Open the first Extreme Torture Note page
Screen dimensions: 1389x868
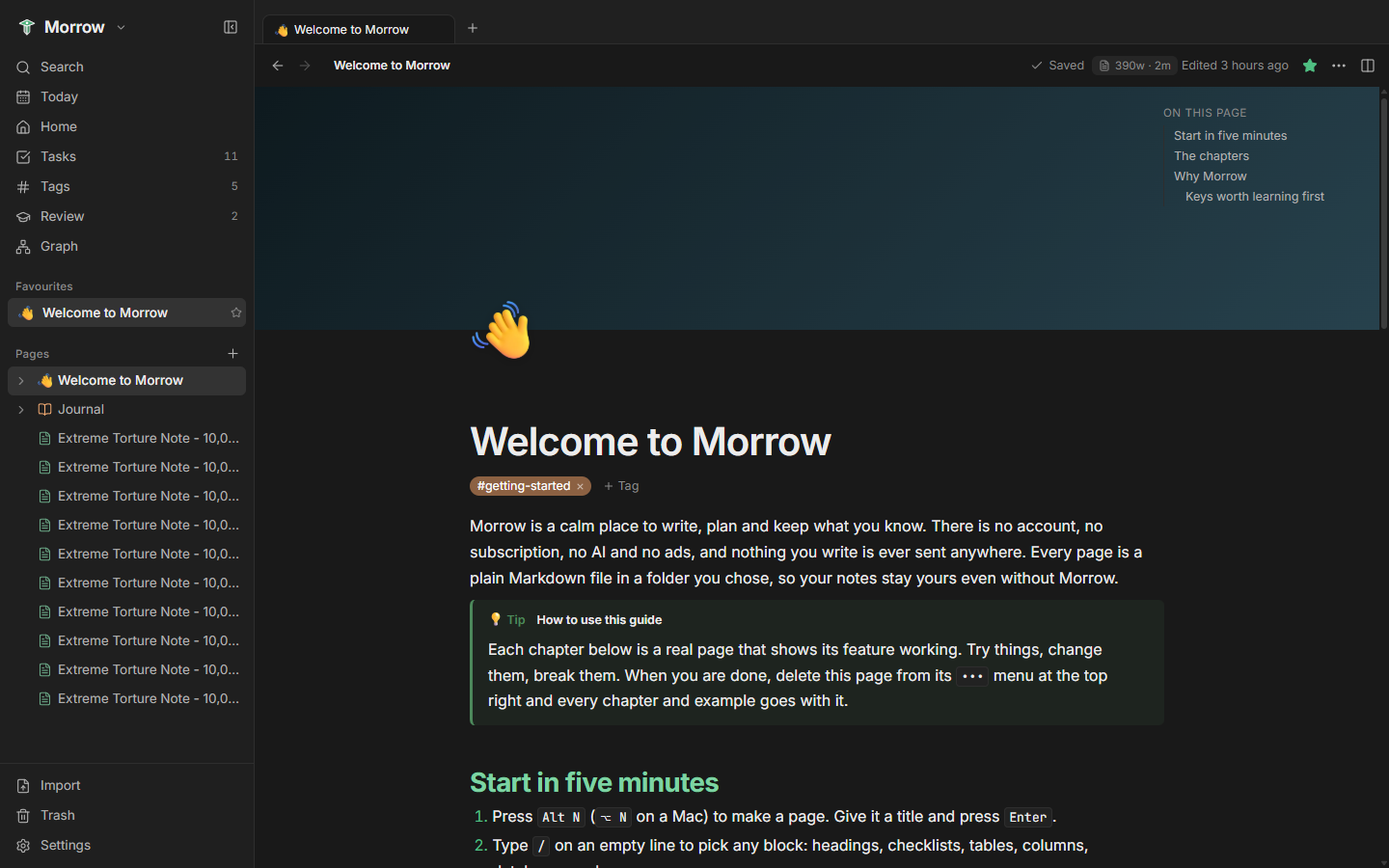(x=126, y=438)
